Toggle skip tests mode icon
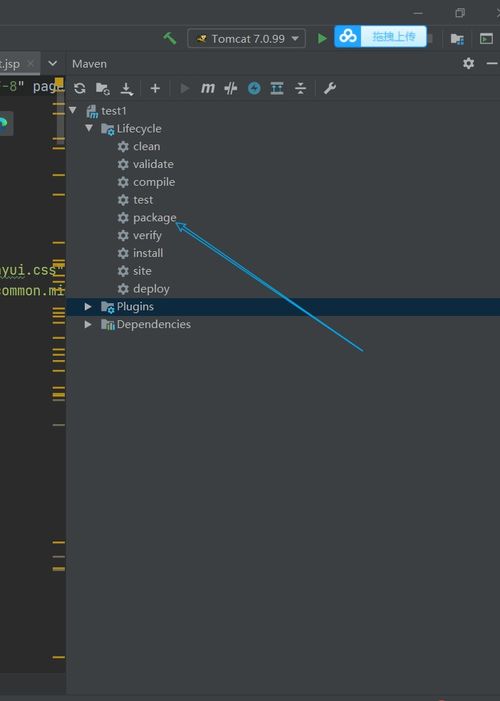 click(254, 88)
